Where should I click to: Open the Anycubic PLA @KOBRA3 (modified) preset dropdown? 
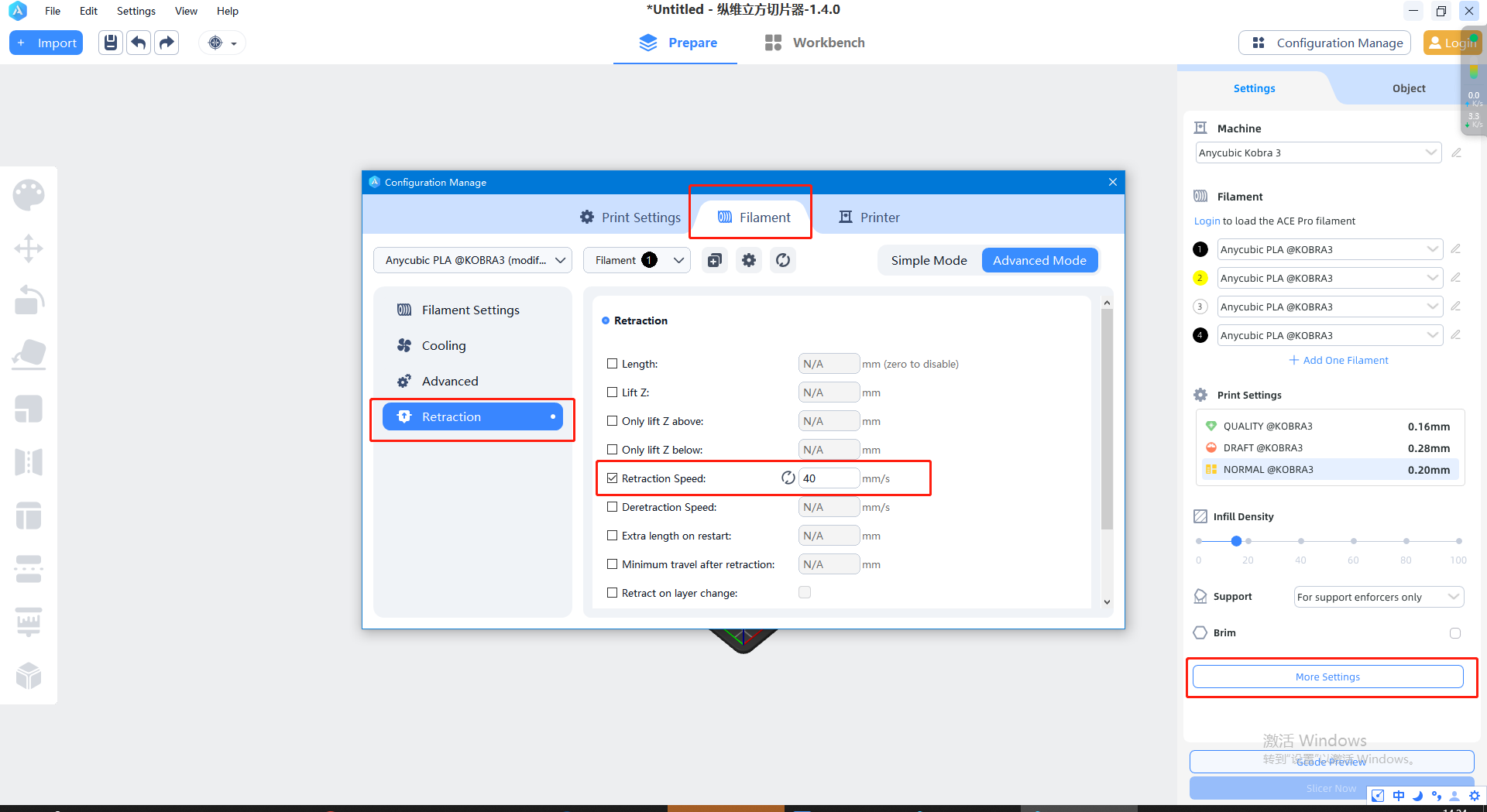472,260
